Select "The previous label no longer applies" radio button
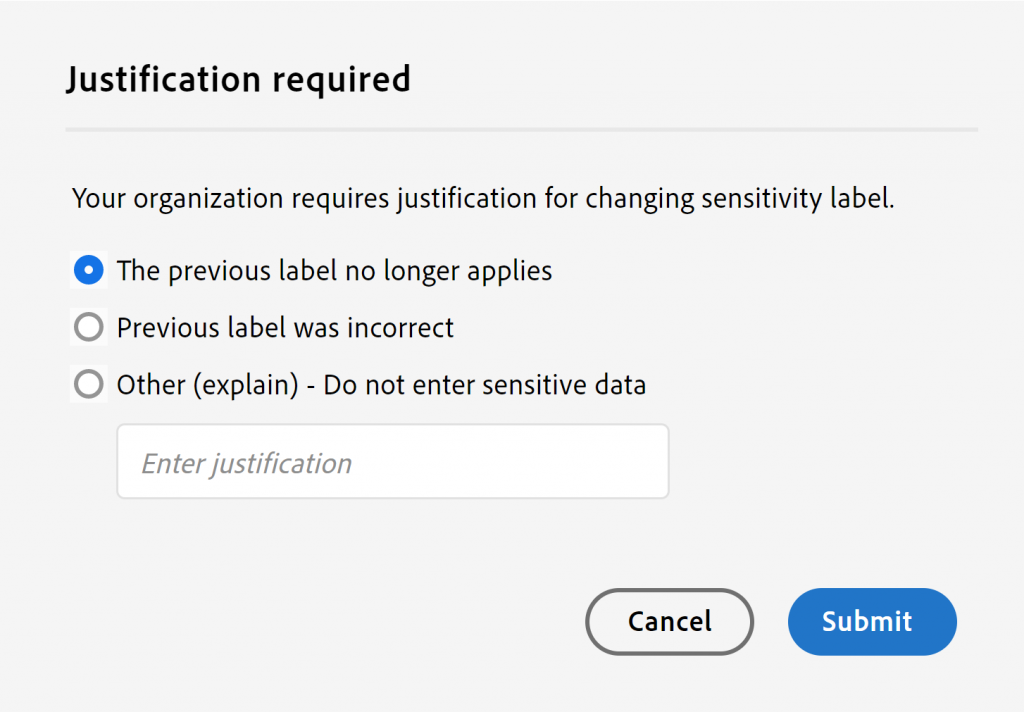The width and height of the screenshot is (1024, 712). pyautogui.click(x=89, y=270)
